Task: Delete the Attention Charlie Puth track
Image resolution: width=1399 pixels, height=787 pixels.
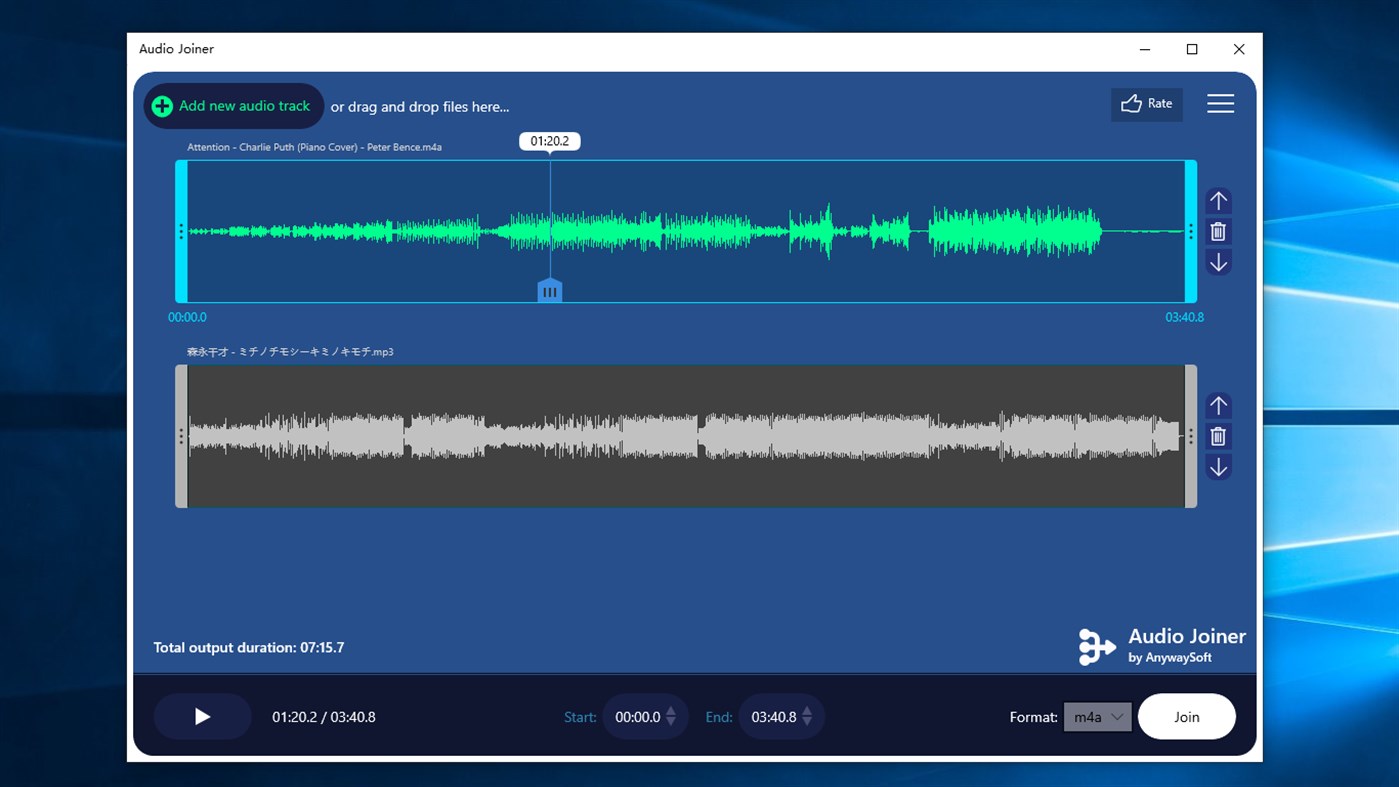Action: coord(1218,231)
